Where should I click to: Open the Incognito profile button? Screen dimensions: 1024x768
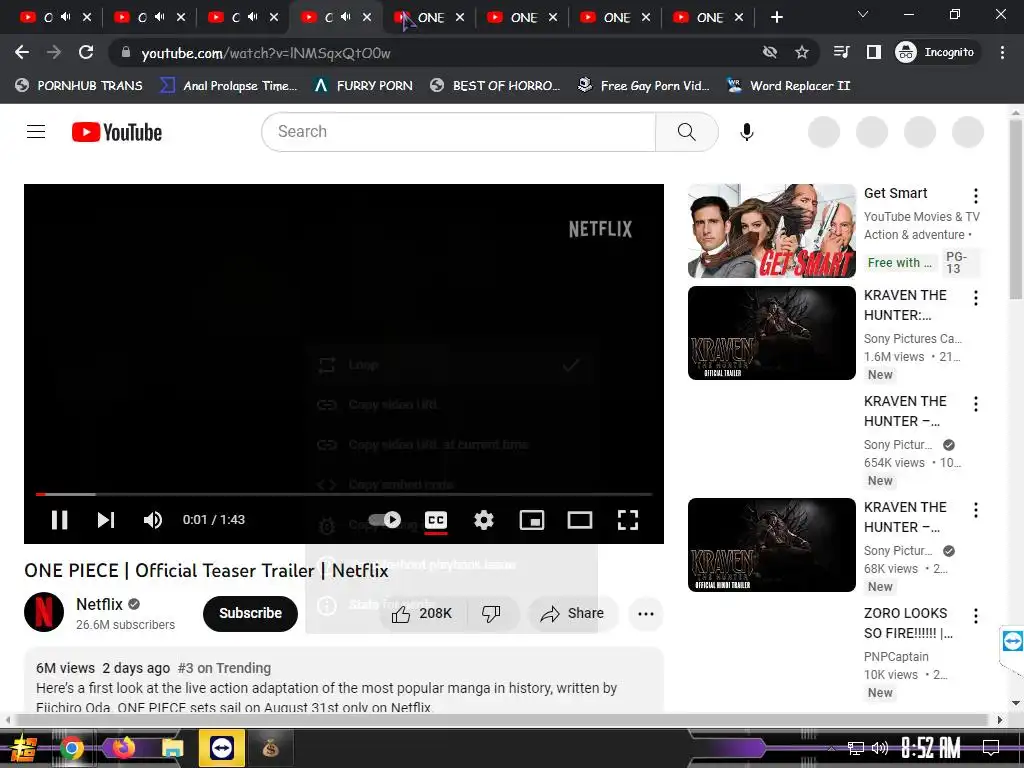[935, 52]
